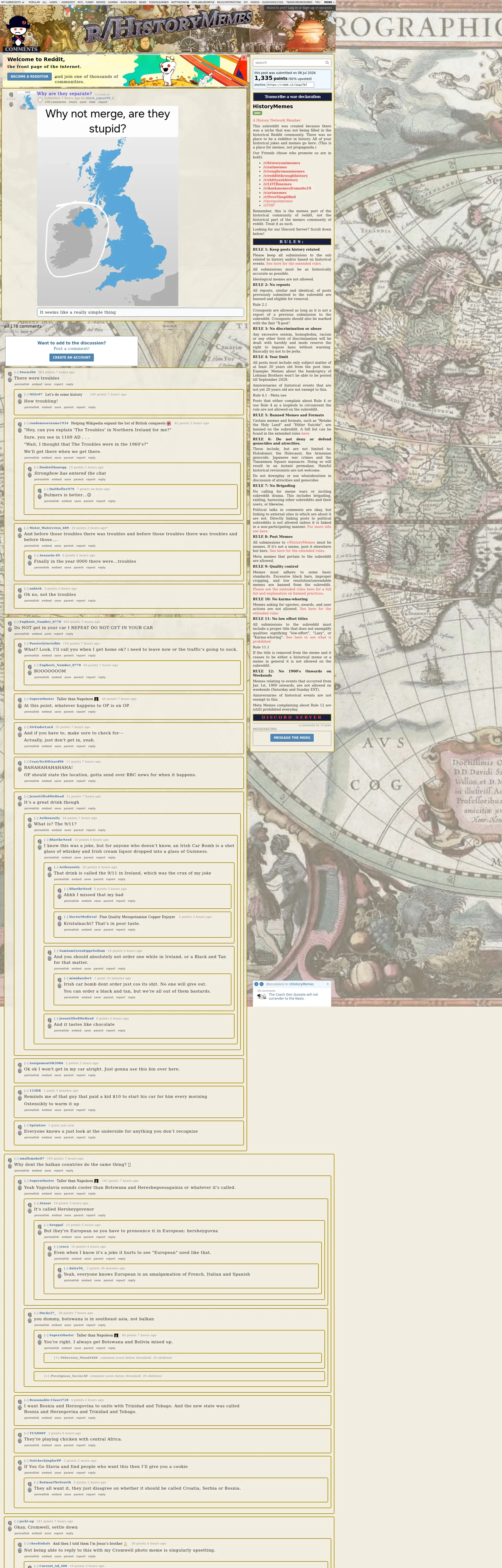The image size is (502, 1568).
Task: Click permalink under Storn206's comment
Action: 21,385
